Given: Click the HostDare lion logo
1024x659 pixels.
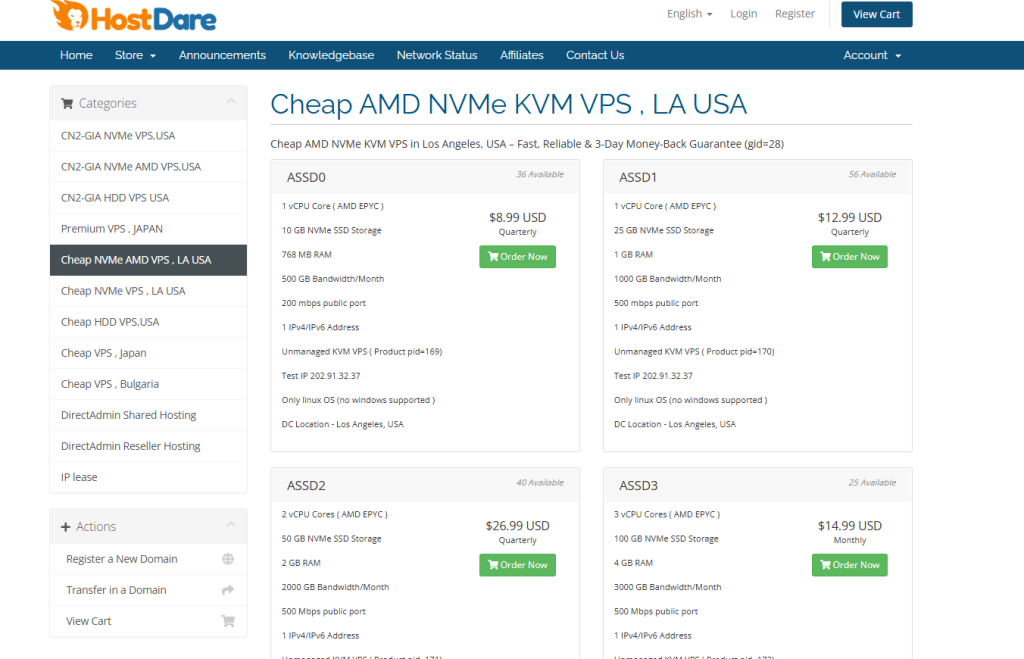Looking at the screenshot, I should click(x=133, y=16).
